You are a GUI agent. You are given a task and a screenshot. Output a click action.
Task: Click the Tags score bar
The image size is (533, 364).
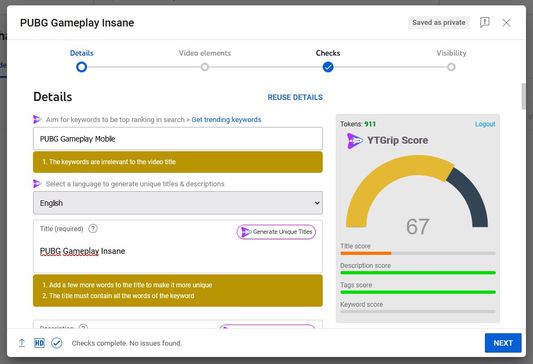click(x=418, y=292)
